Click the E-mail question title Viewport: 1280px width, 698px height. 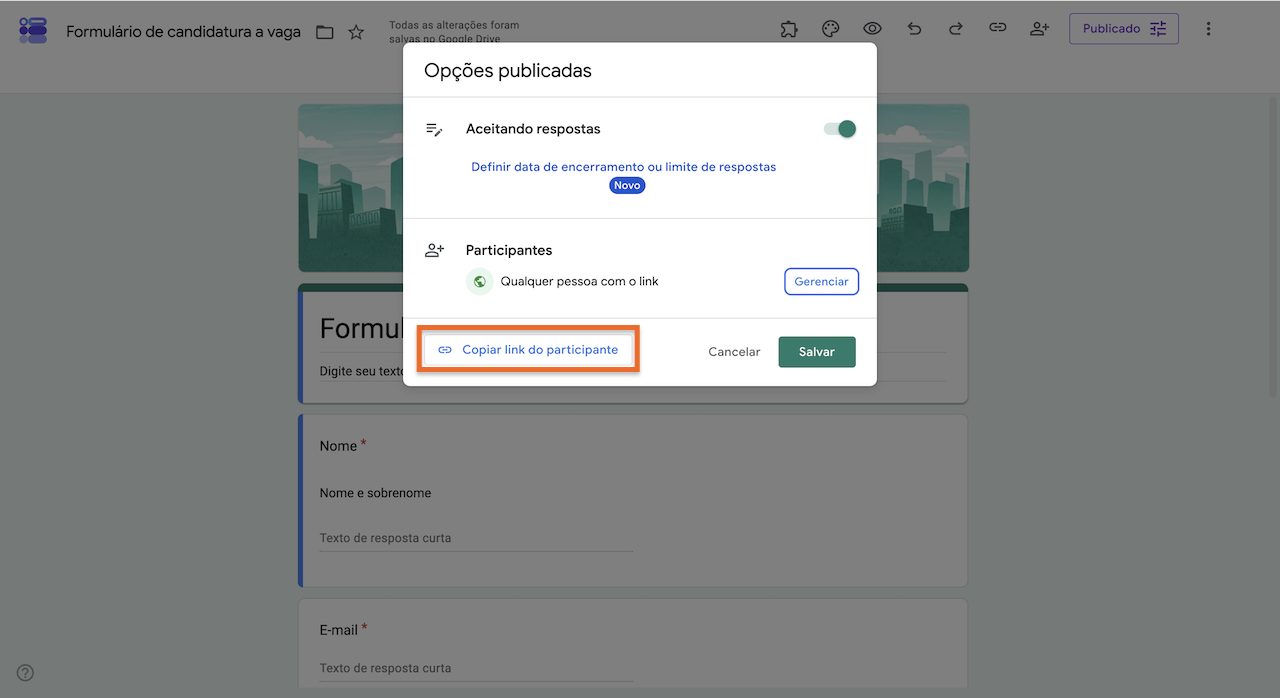338,630
